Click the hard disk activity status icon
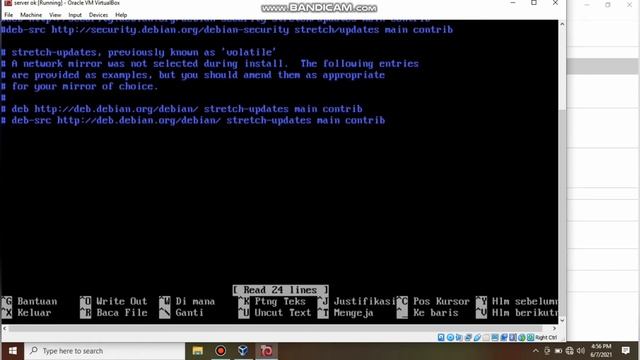 point(441,338)
